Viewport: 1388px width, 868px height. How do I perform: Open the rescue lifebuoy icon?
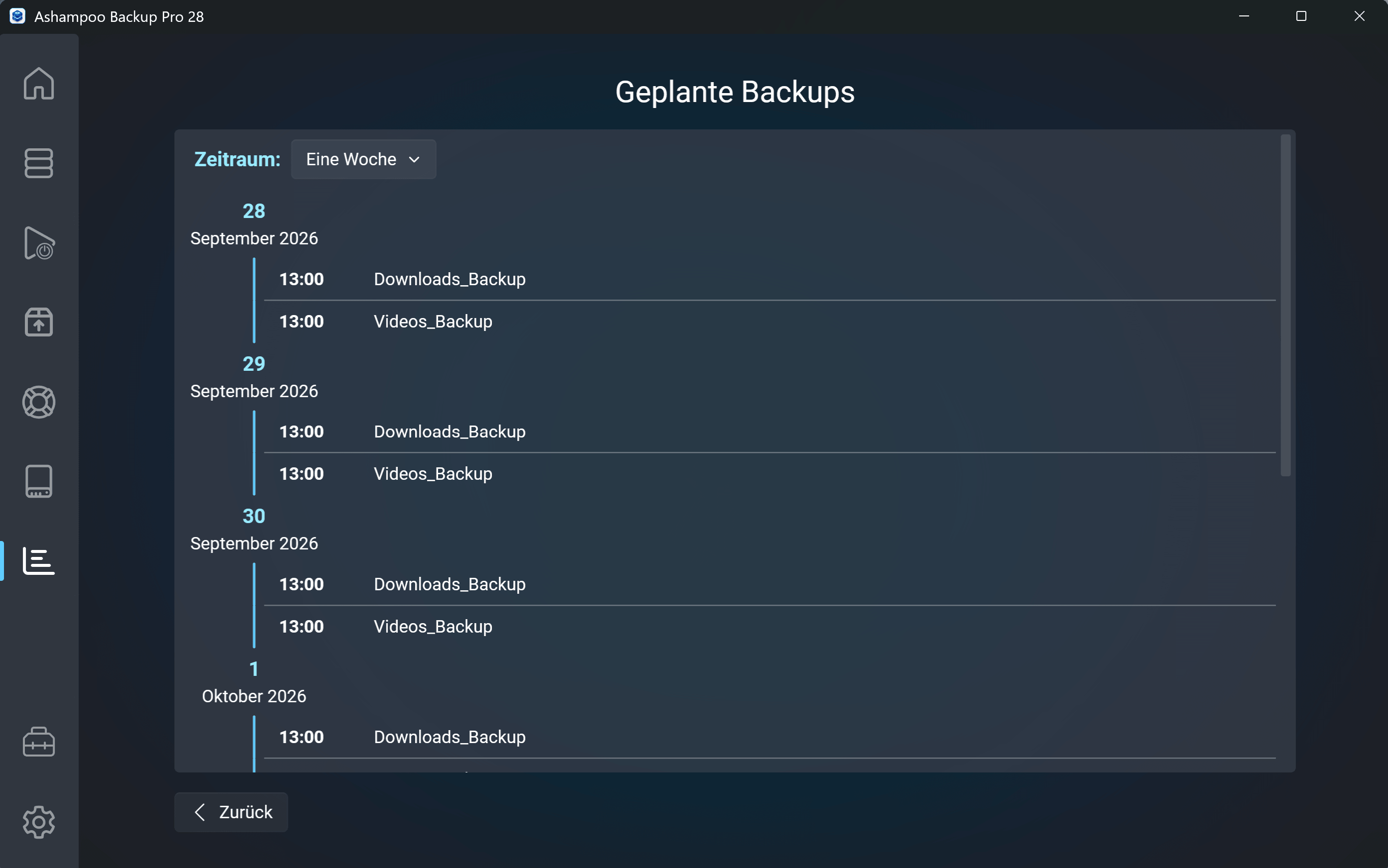click(38, 402)
